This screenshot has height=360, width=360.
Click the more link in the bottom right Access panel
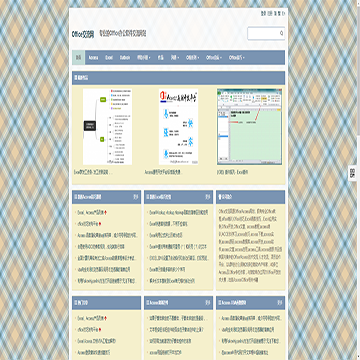click(280, 303)
